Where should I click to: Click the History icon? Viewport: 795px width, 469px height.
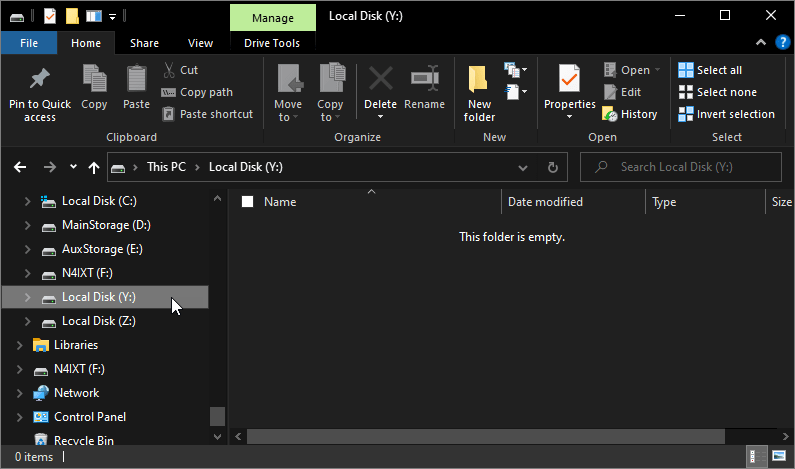point(609,114)
